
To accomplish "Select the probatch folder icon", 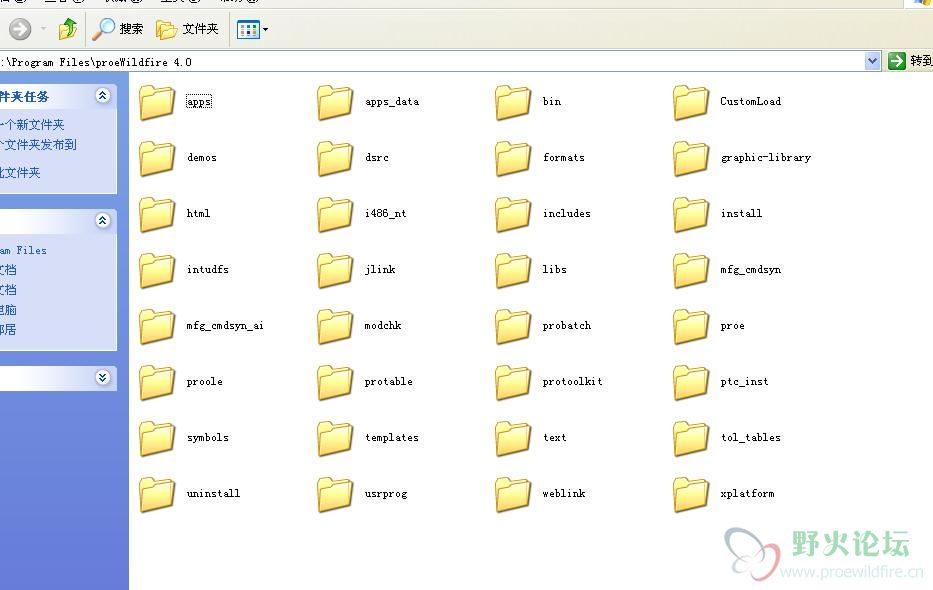I will 513,327.
